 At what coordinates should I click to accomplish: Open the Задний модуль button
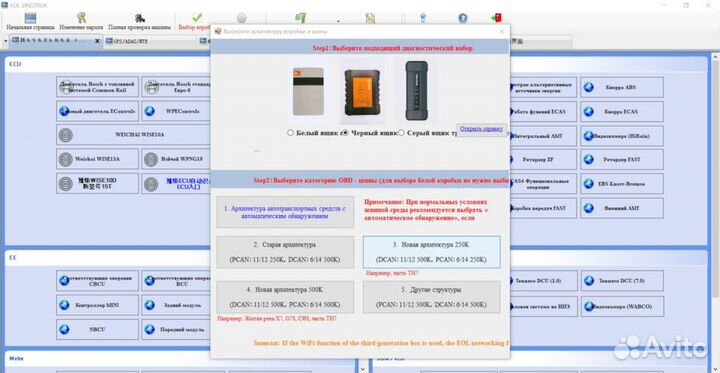[176, 305]
